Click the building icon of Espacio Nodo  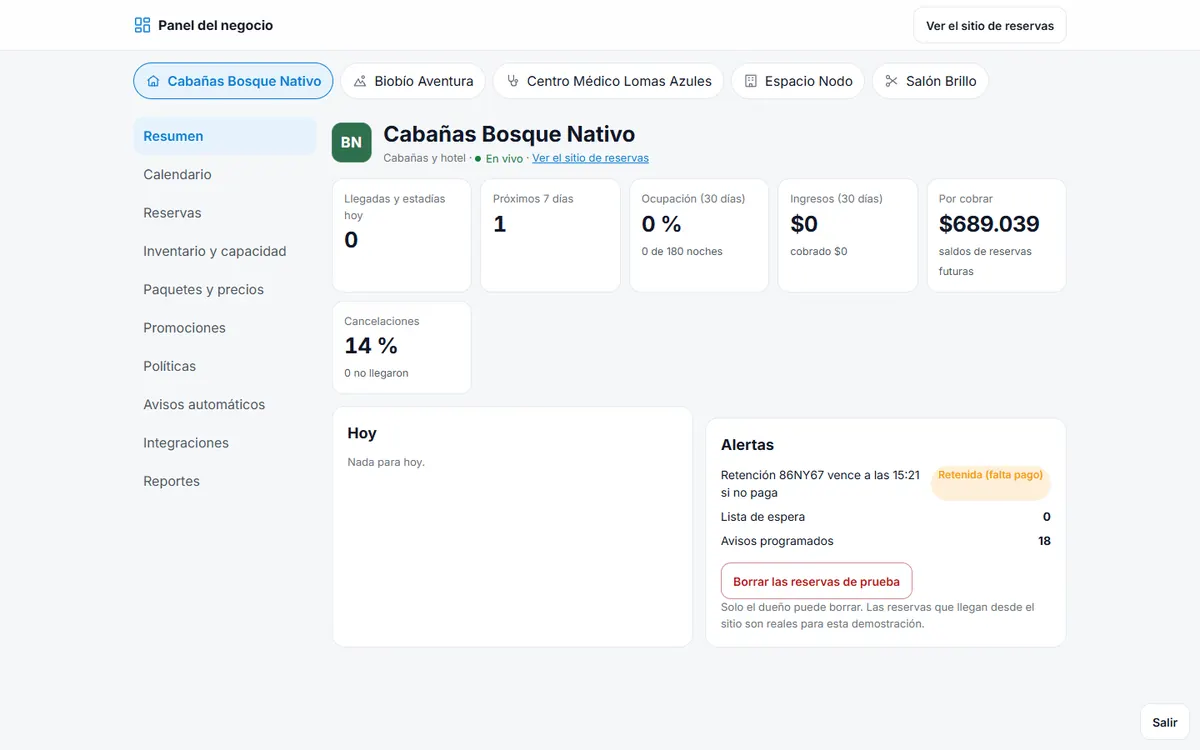point(751,81)
